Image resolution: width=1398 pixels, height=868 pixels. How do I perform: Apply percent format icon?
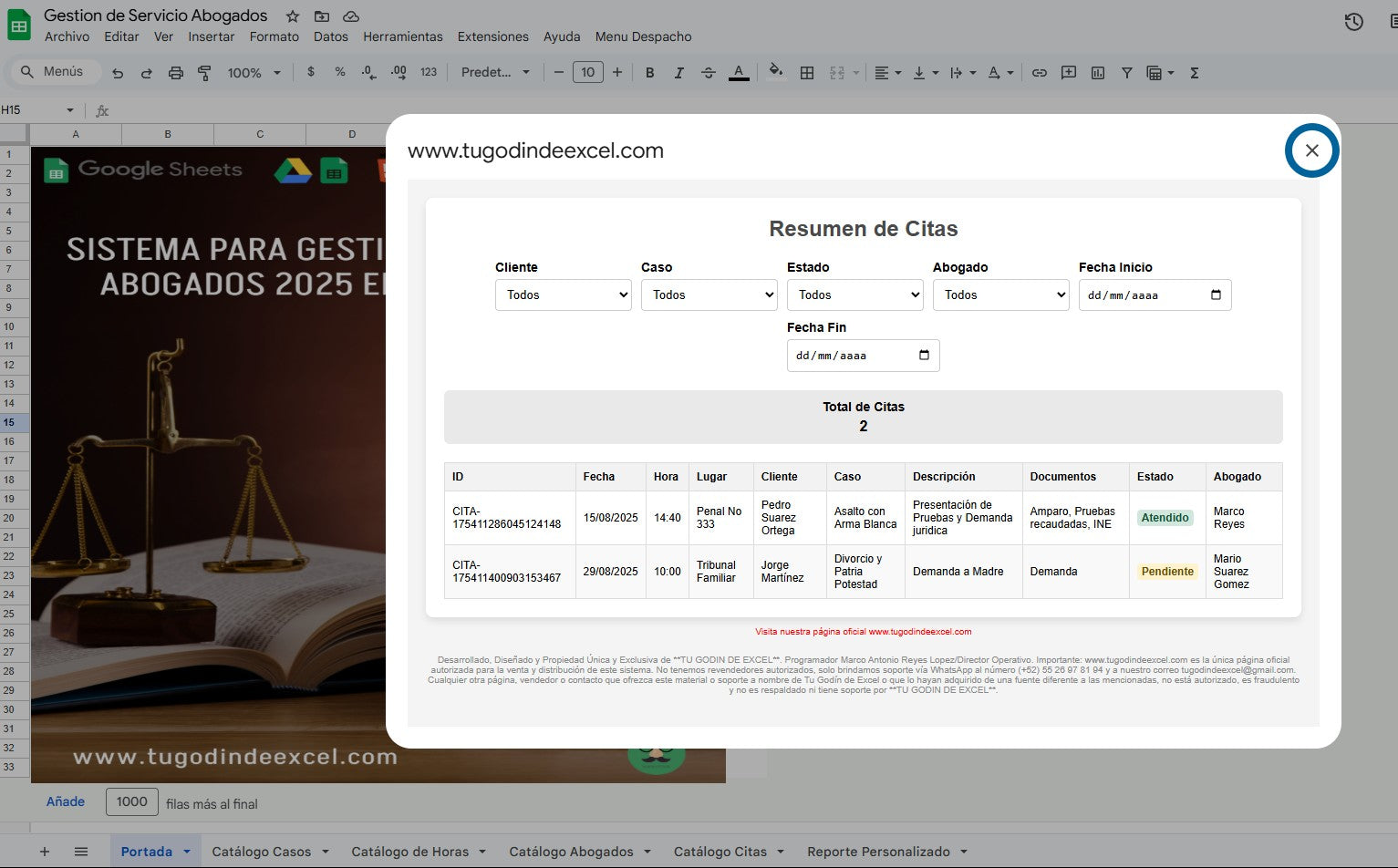click(x=340, y=72)
